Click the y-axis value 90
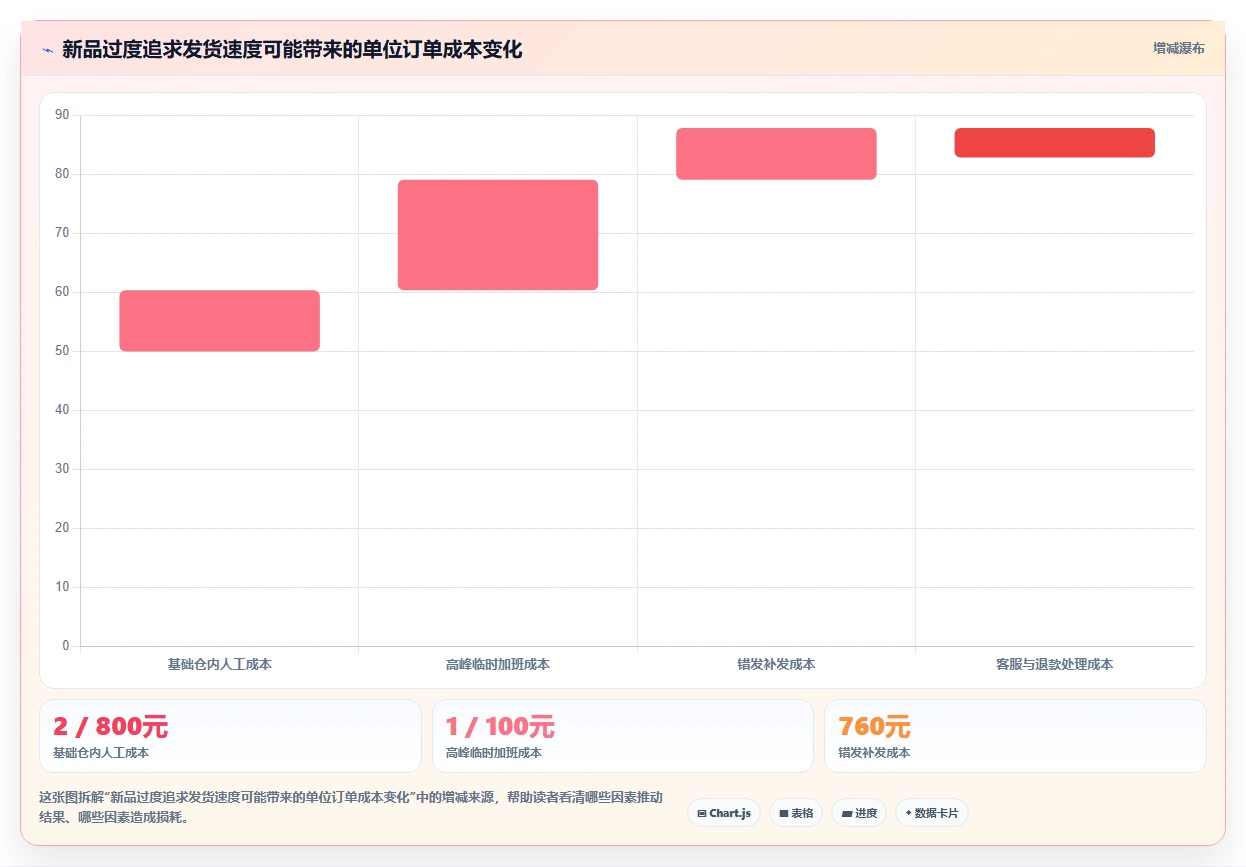Screen dimensions: 1246x867 tap(63, 115)
